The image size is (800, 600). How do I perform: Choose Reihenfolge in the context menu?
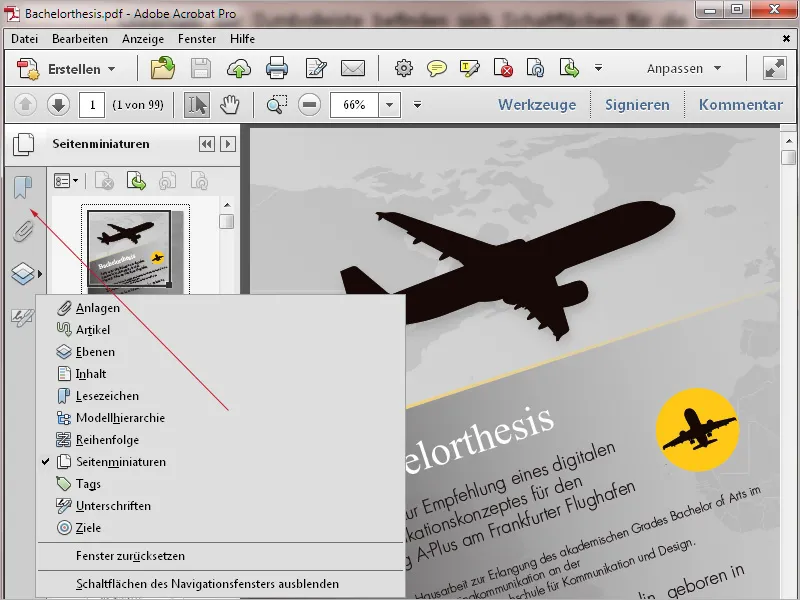pos(221,440)
